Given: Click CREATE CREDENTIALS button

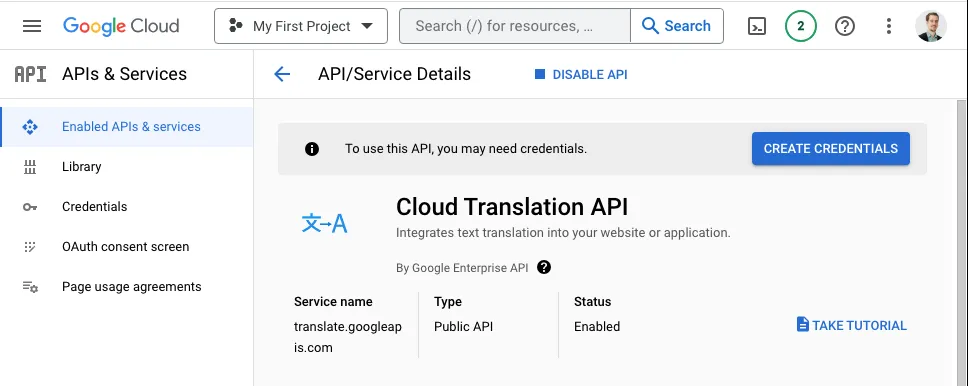Looking at the screenshot, I should coord(830,149).
